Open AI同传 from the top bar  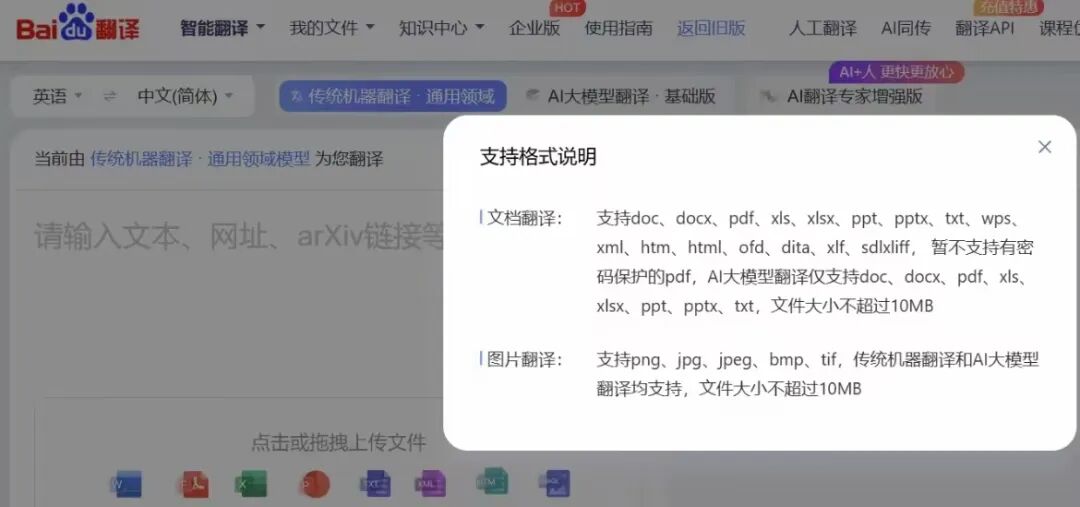(906, 28)
